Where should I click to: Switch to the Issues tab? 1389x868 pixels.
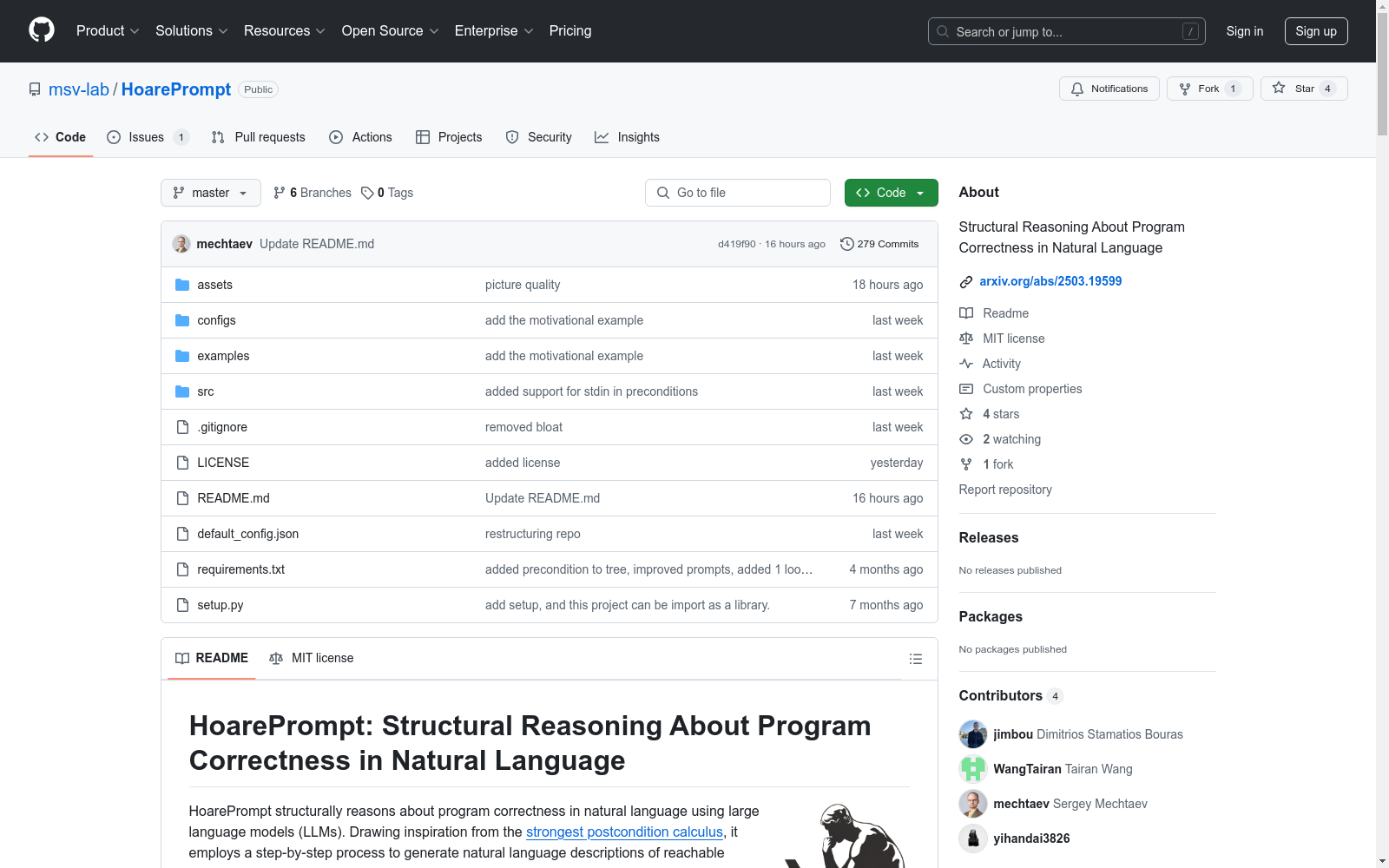[148, 137]
